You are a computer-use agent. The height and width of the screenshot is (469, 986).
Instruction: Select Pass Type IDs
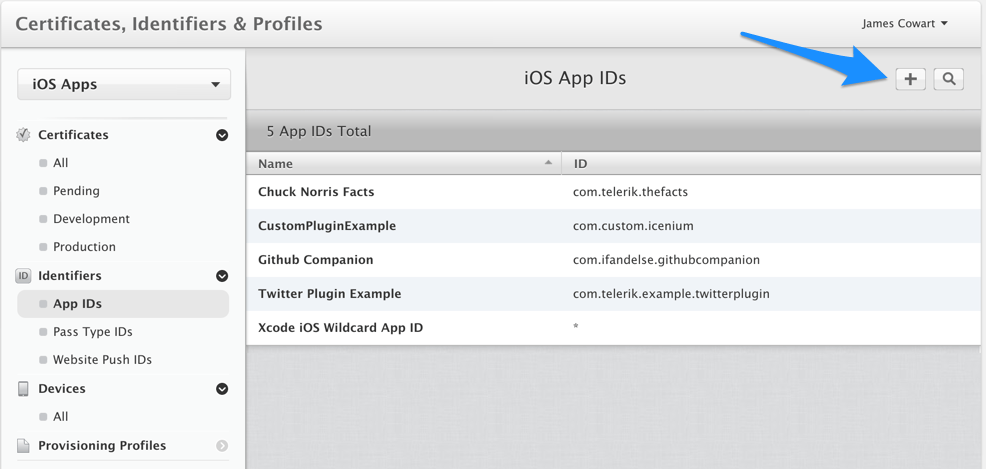click(92, 331)
